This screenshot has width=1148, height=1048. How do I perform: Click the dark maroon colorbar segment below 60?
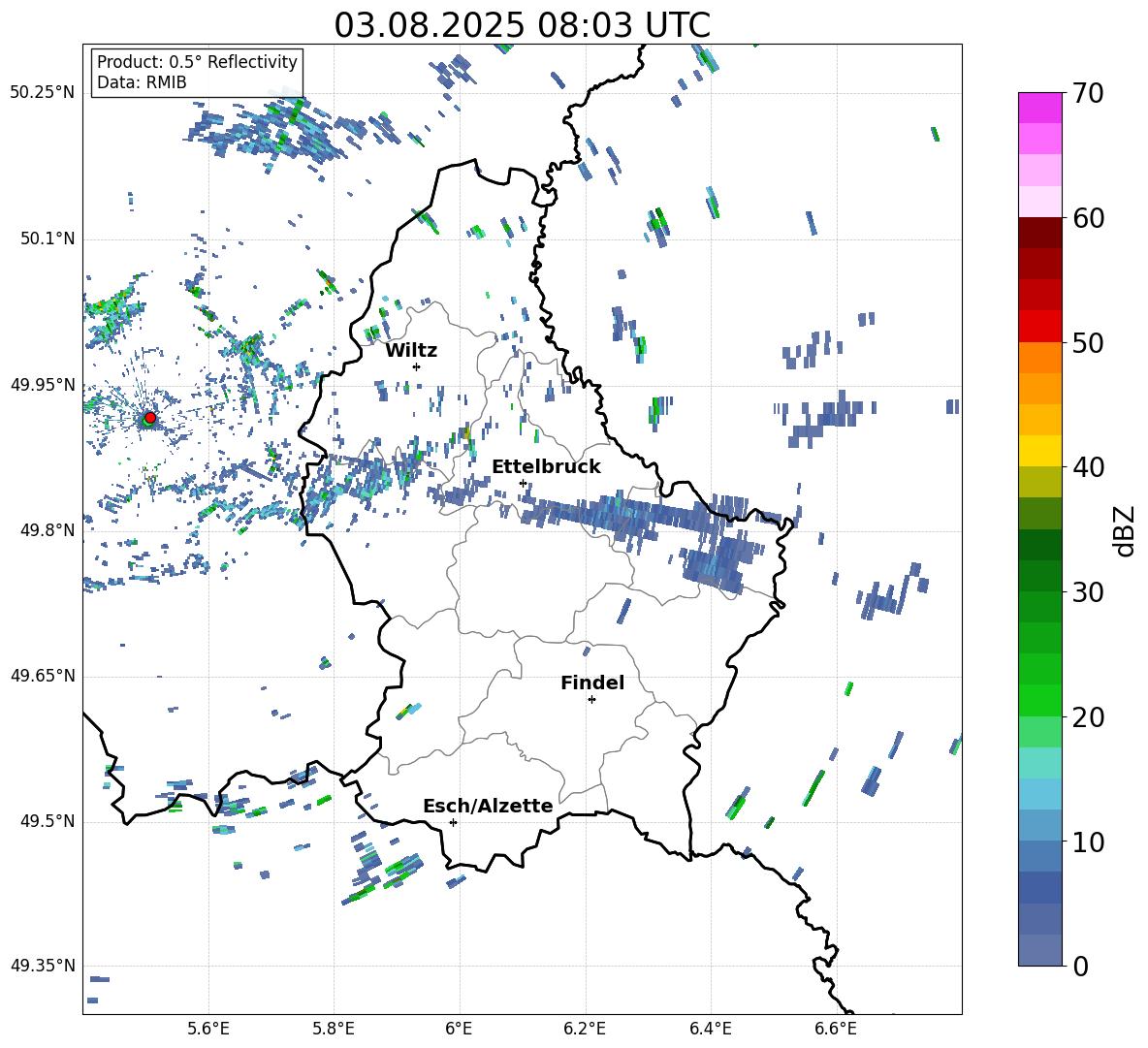coord(1040,233)
